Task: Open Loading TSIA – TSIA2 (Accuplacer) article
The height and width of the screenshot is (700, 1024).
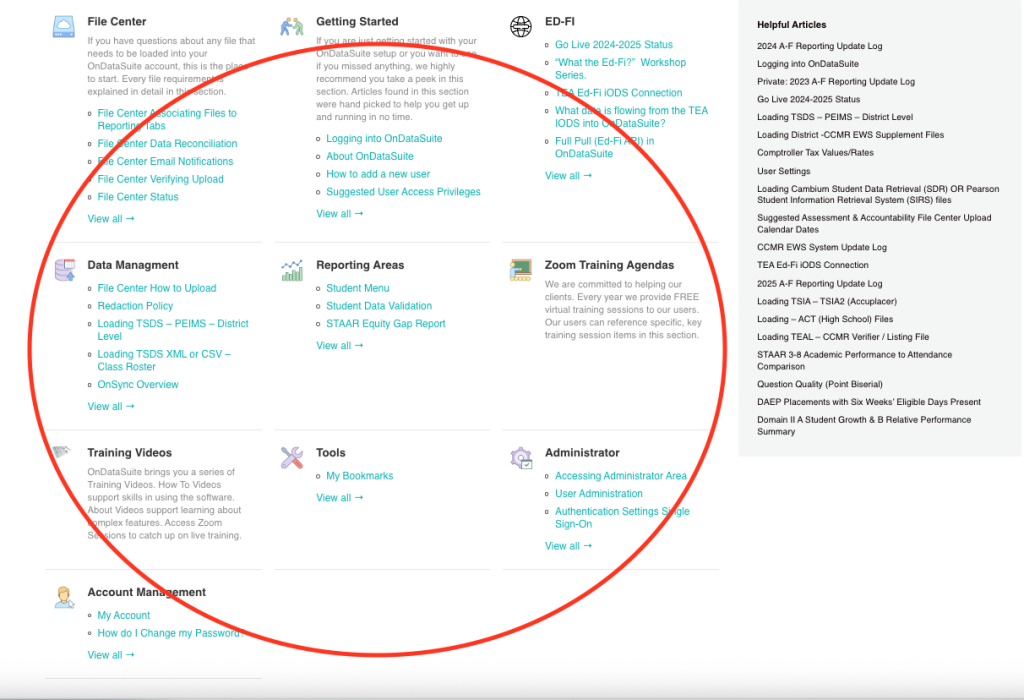Action: coord(827,302)
